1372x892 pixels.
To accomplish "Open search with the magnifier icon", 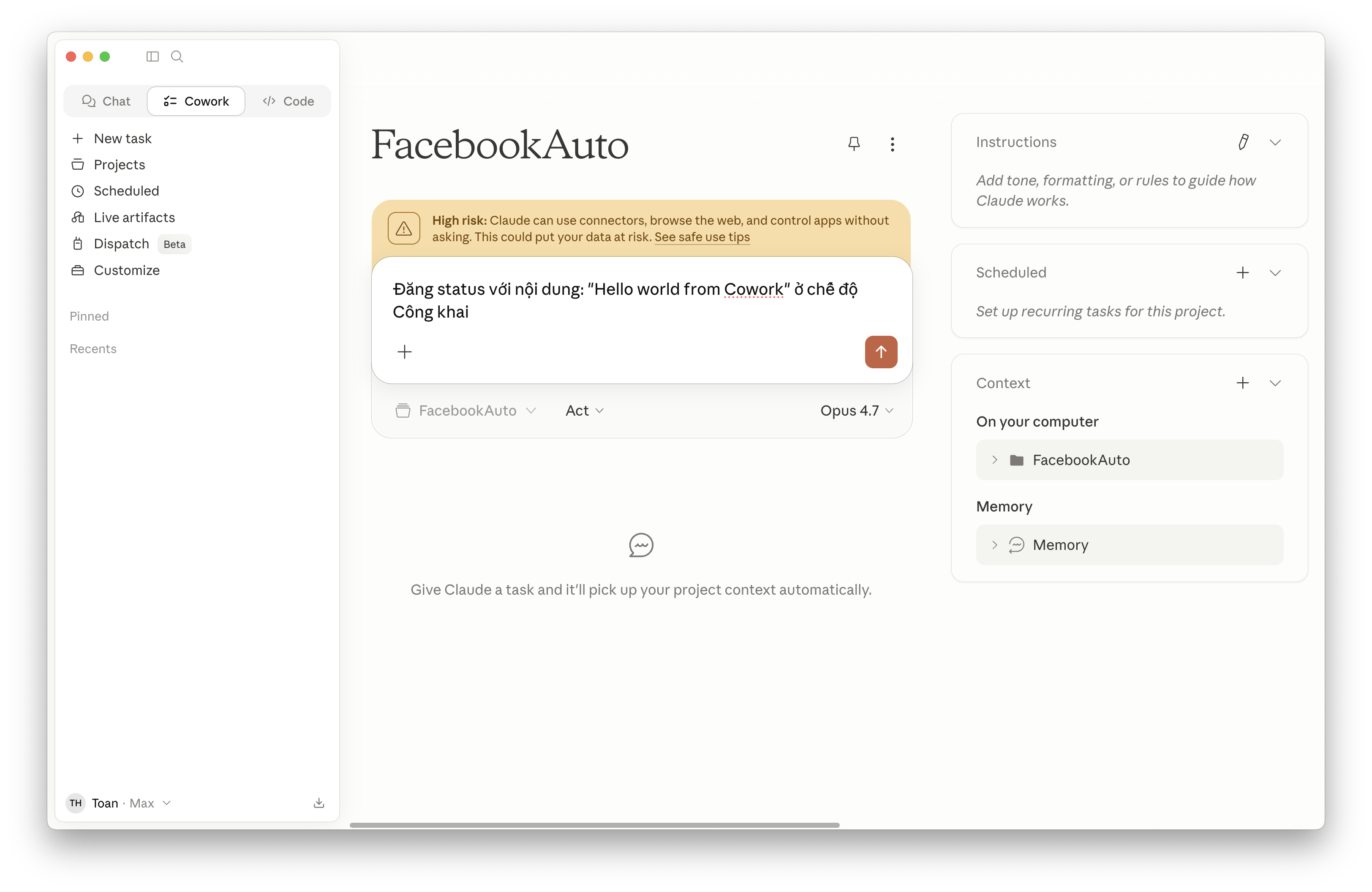I will click(177, 57).
